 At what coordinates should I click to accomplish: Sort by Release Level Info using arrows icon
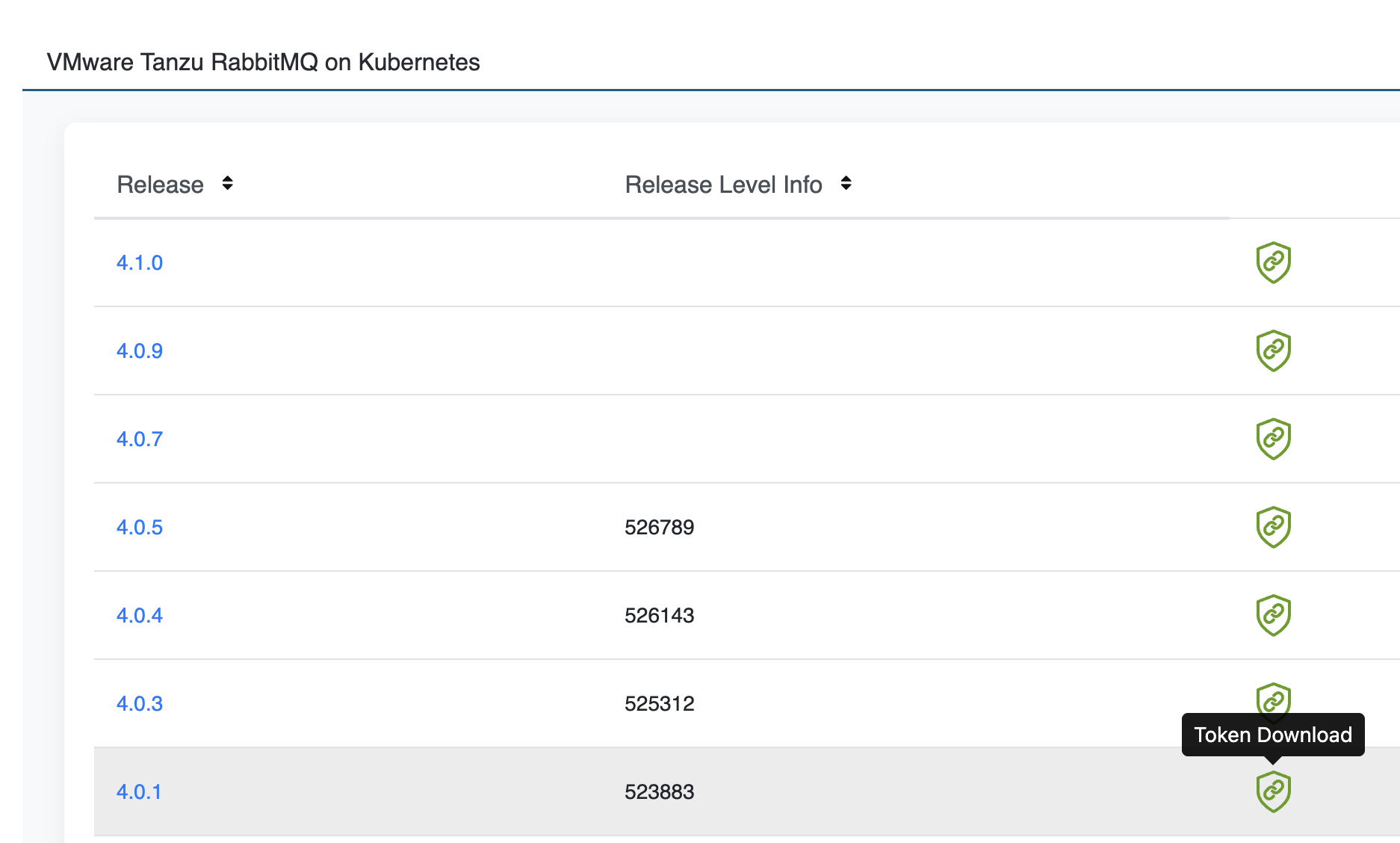pyautogui.click(x=846, y=183)
